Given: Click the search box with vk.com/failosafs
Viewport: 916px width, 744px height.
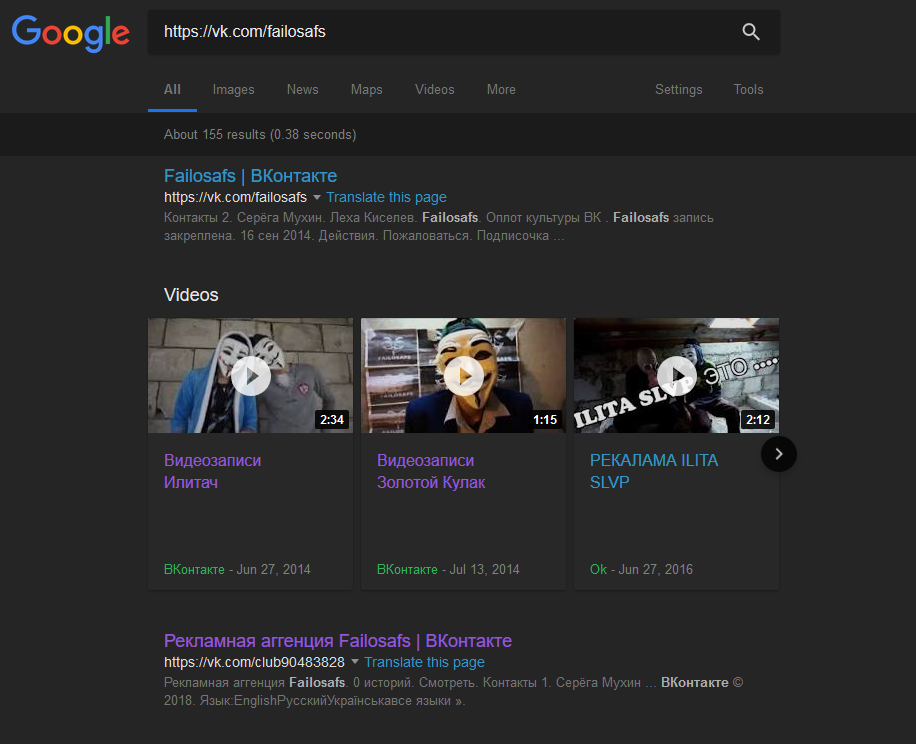Looking at the screenshot, I should tap(463, 32).
